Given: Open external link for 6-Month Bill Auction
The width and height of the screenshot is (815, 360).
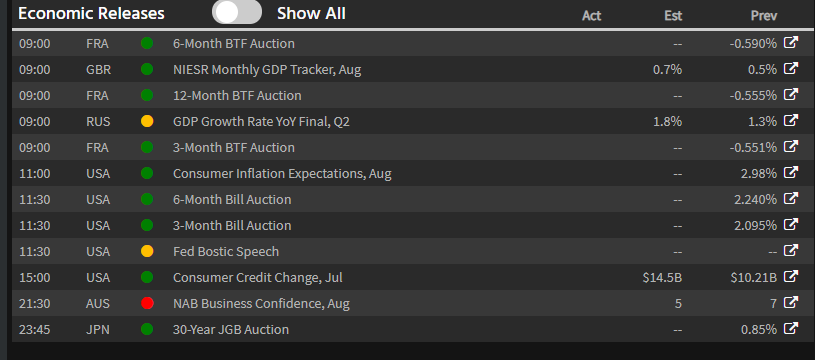Looking at the screenshot, I should pos(791,198).
